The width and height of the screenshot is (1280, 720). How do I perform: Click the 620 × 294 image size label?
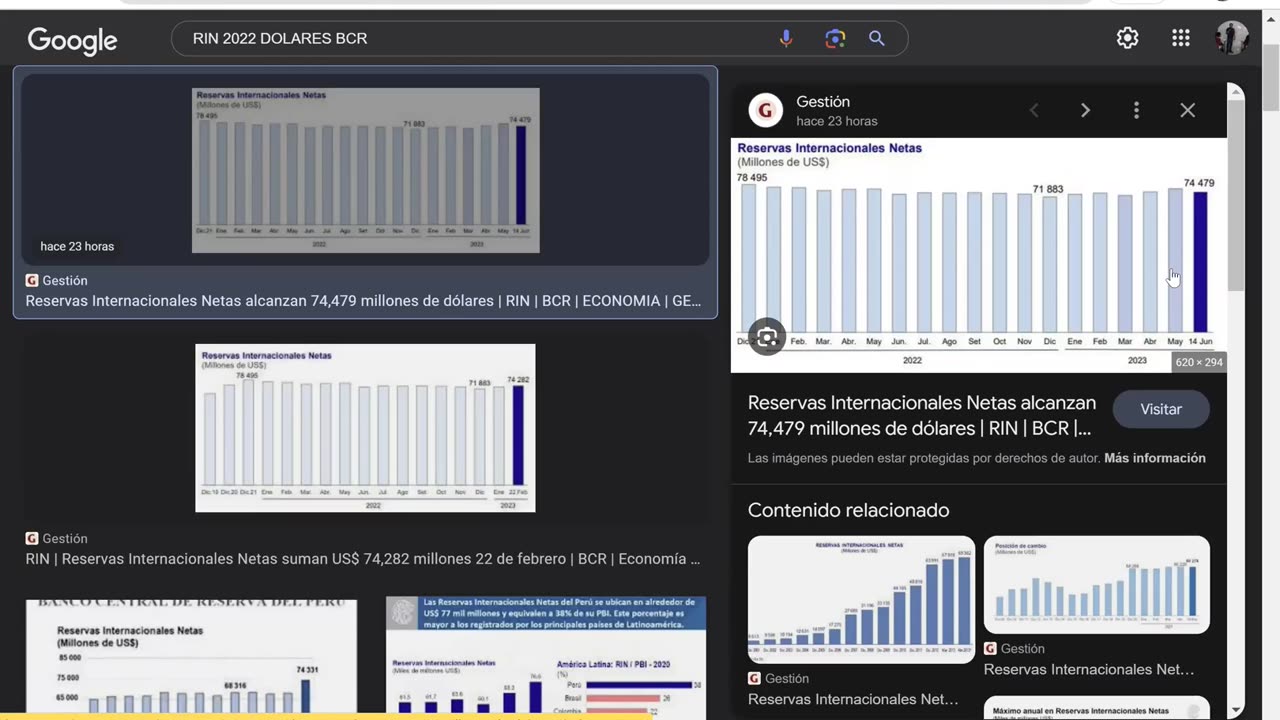pos(1199,362)
